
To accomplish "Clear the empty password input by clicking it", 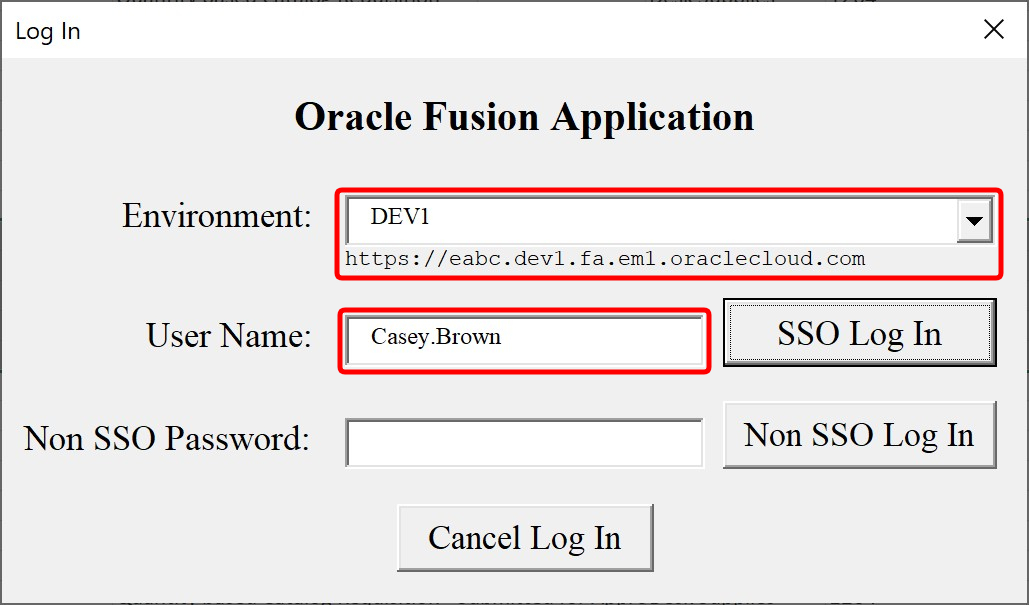I will tap(525, 441).
